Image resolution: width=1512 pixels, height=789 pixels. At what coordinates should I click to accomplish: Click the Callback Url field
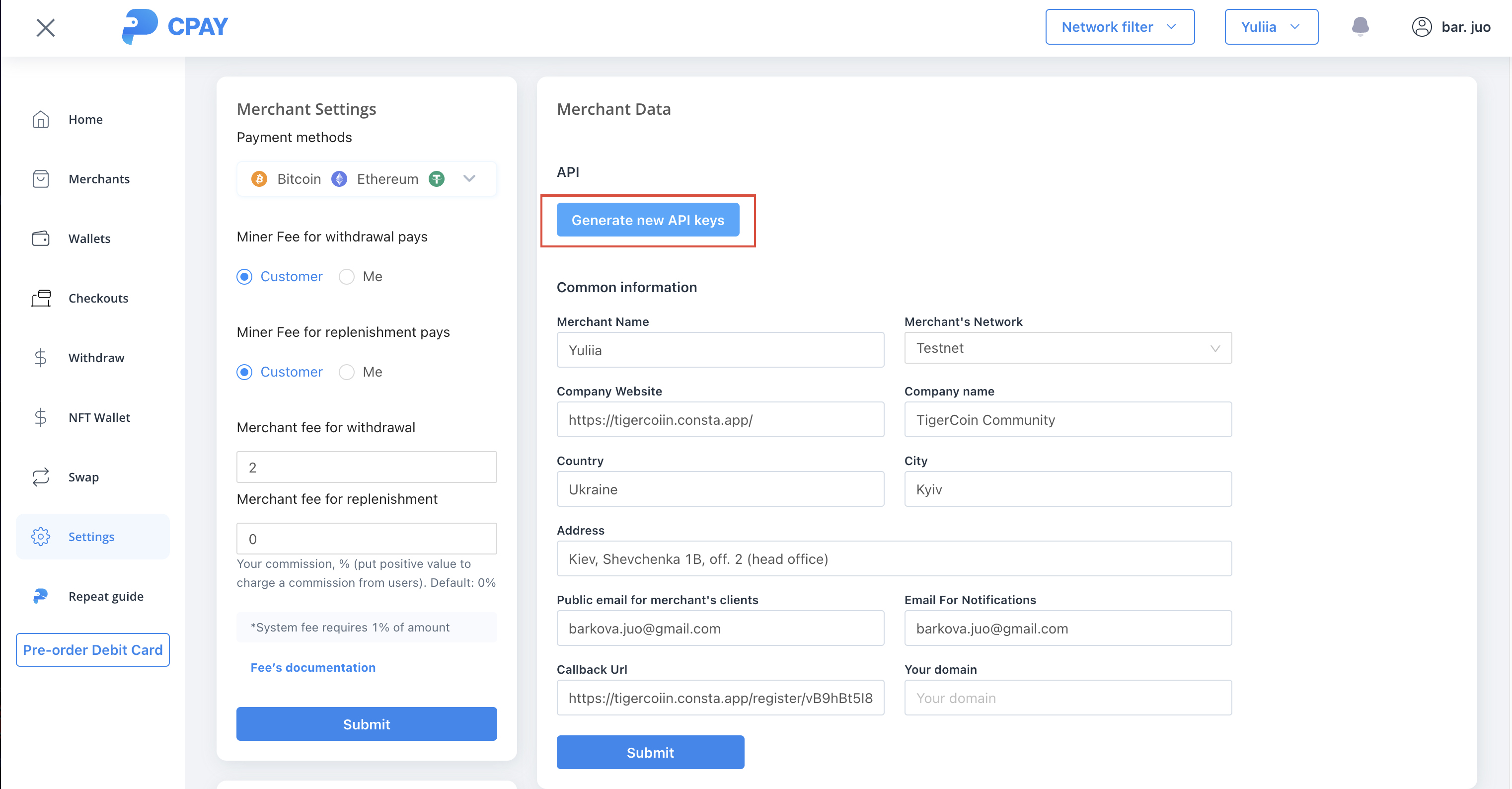(x=720, y=698)
